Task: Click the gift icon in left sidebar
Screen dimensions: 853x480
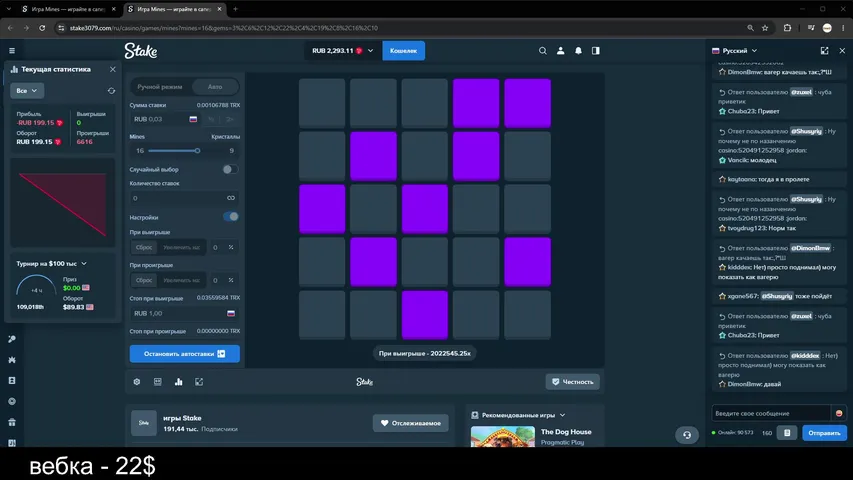Action: 12,422
